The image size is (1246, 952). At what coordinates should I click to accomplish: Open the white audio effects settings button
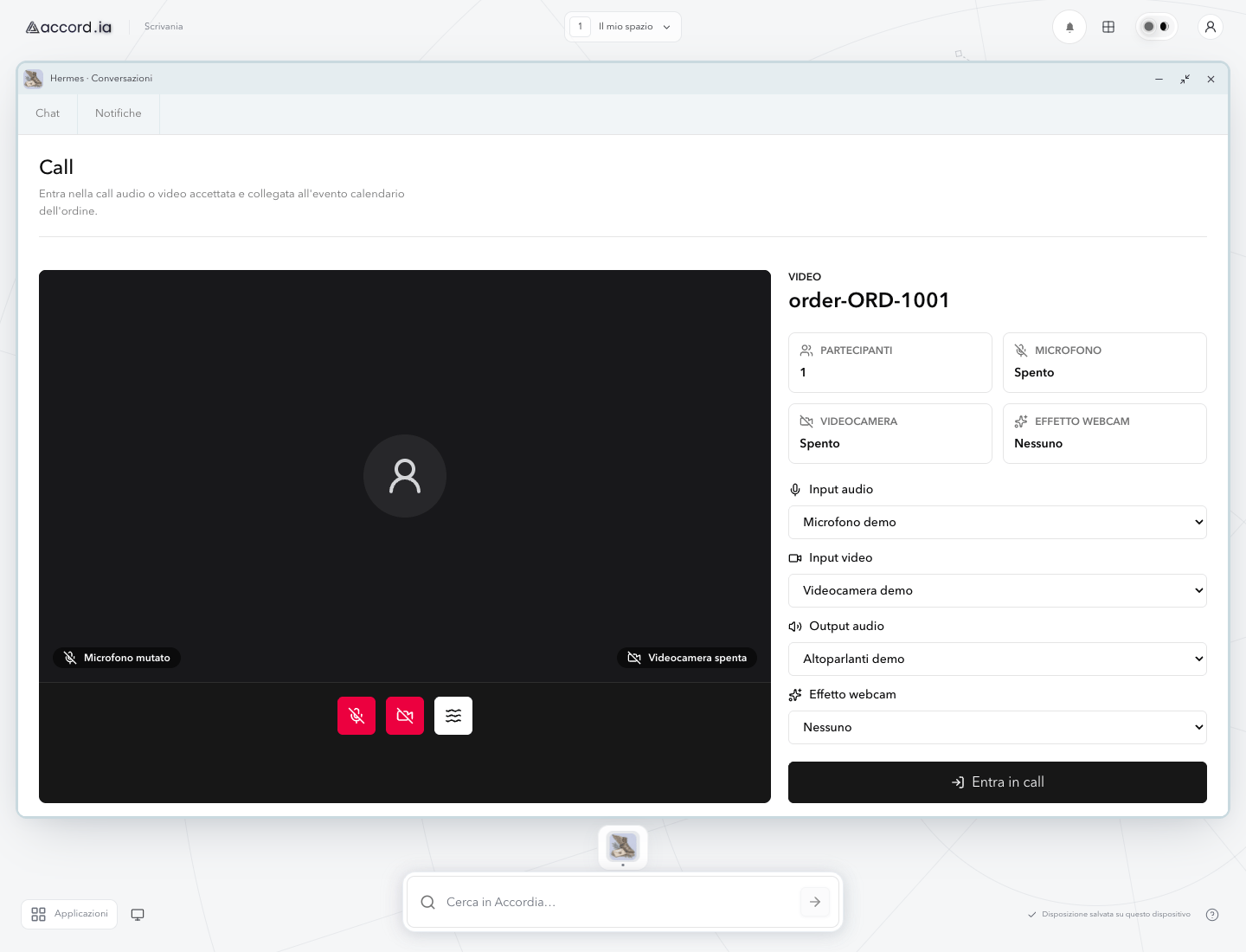453,716
